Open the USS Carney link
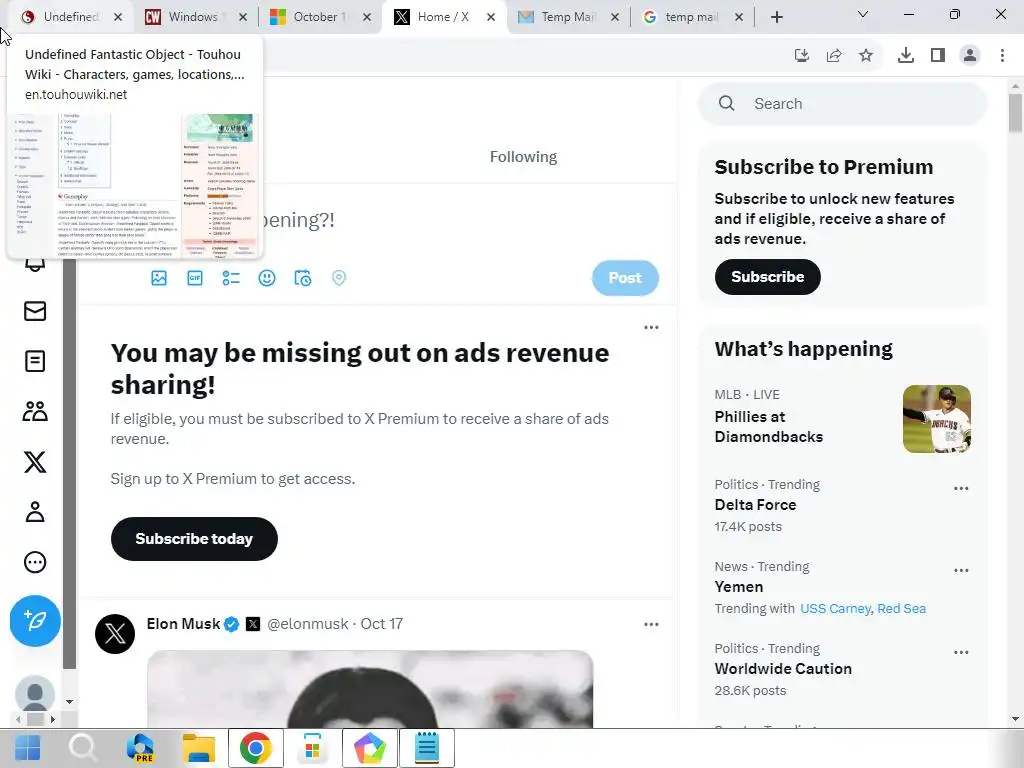This screenshot has width=1024, height=768. [x=835, y=609]
